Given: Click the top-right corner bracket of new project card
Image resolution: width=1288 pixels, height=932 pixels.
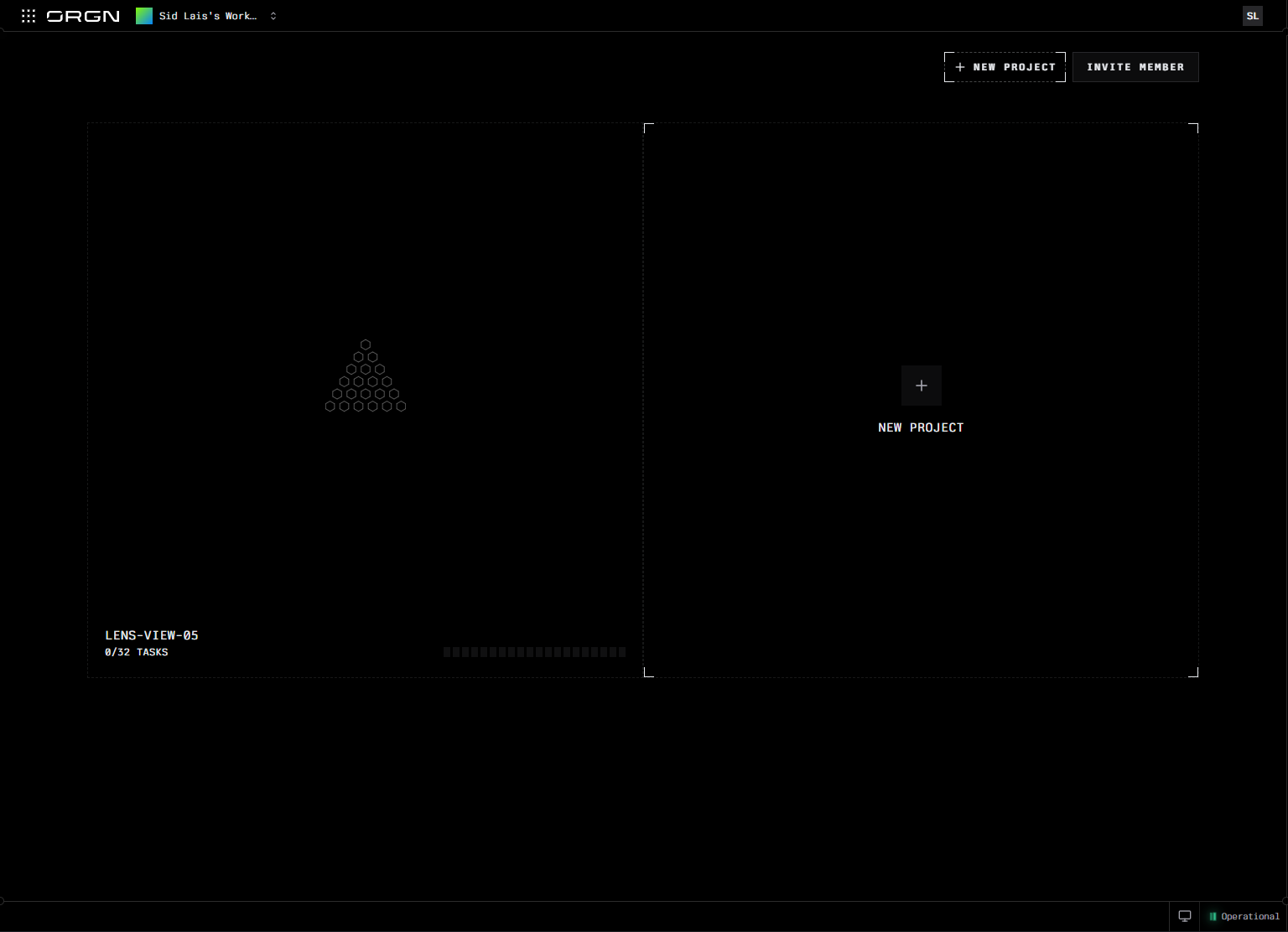Looking at the screenshot, I should [x=1193, y=128].
